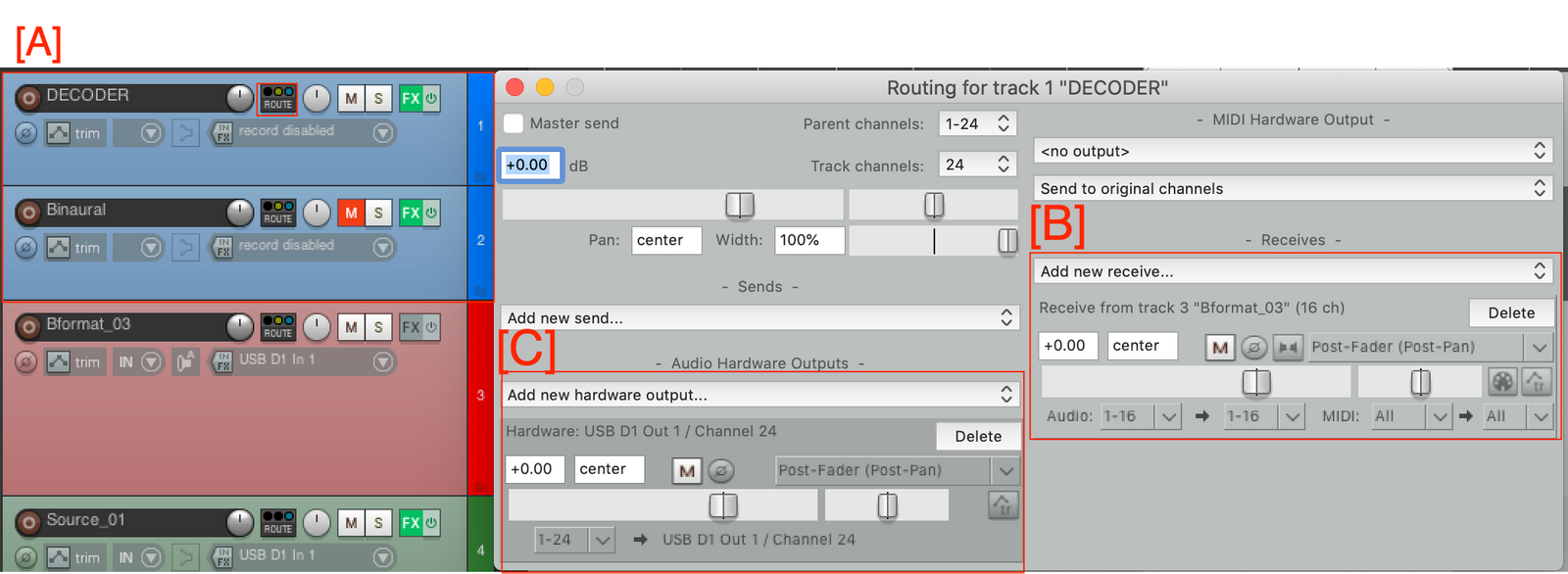Click the DECODER track volume knob
This screenshot has width=1568, height=574.
point(239,98)
